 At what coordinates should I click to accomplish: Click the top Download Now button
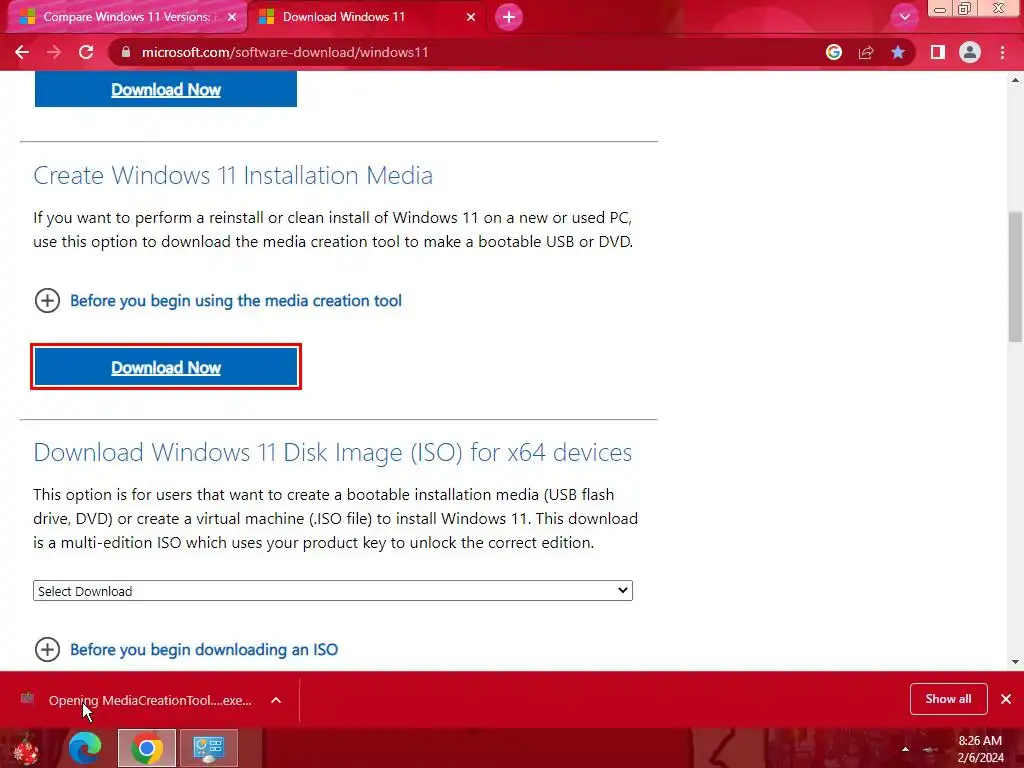coord(166,89)
